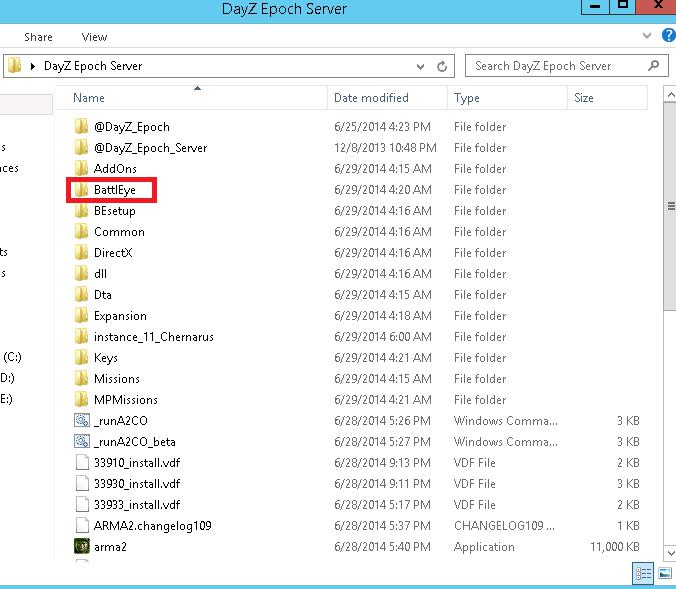Select the instance_11_Chernarus folder name
This screenshot has height=589, width=676.
pos(154,337)
